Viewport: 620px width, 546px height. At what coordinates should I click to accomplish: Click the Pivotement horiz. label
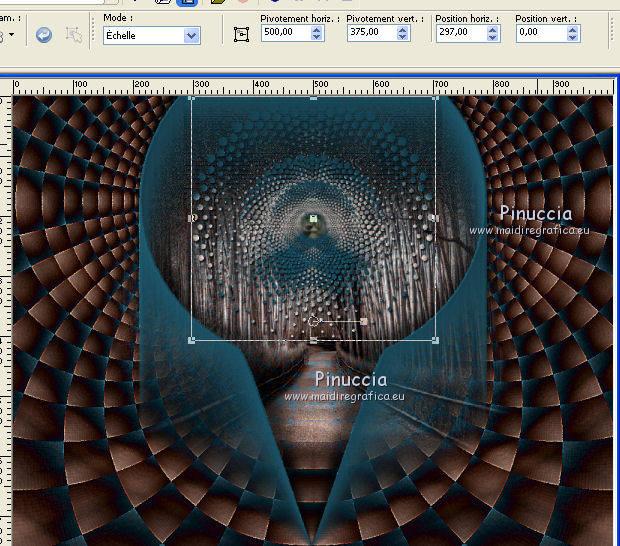pos(299,19)
